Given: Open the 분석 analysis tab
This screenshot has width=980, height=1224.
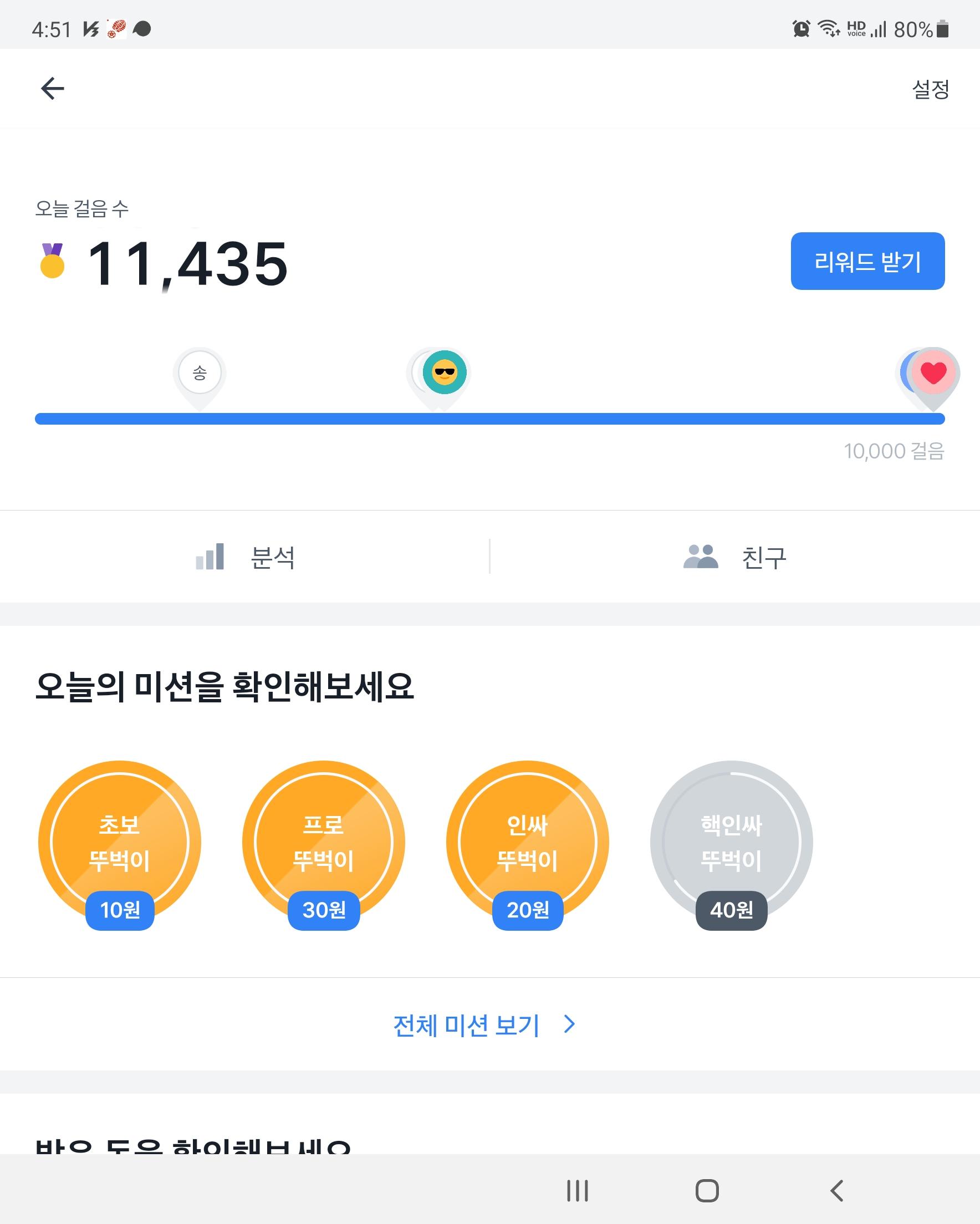Looking at the screenshot, I should point(273,558).
